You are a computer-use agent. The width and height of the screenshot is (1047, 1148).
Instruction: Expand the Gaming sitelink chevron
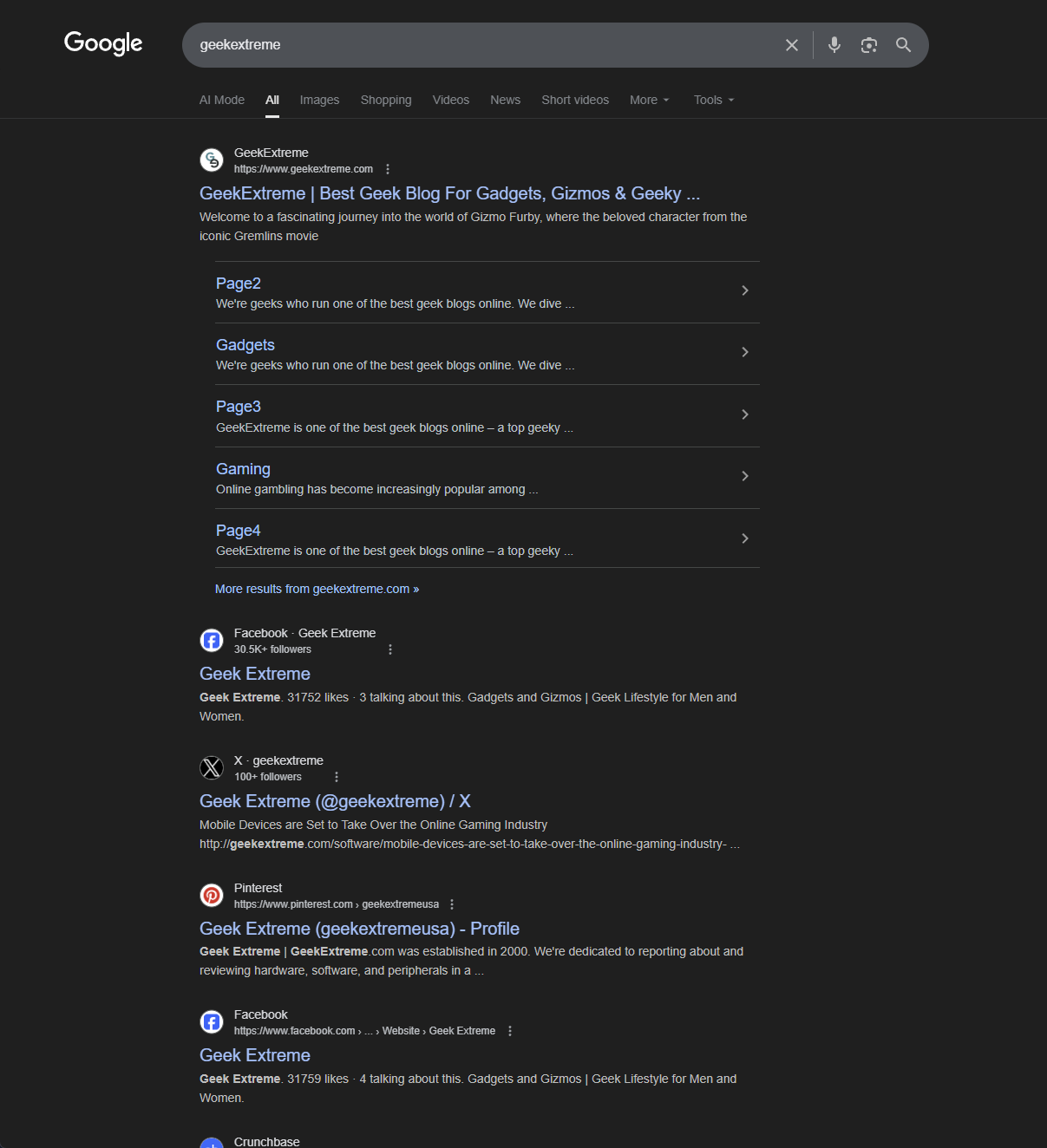click(744, 476)
